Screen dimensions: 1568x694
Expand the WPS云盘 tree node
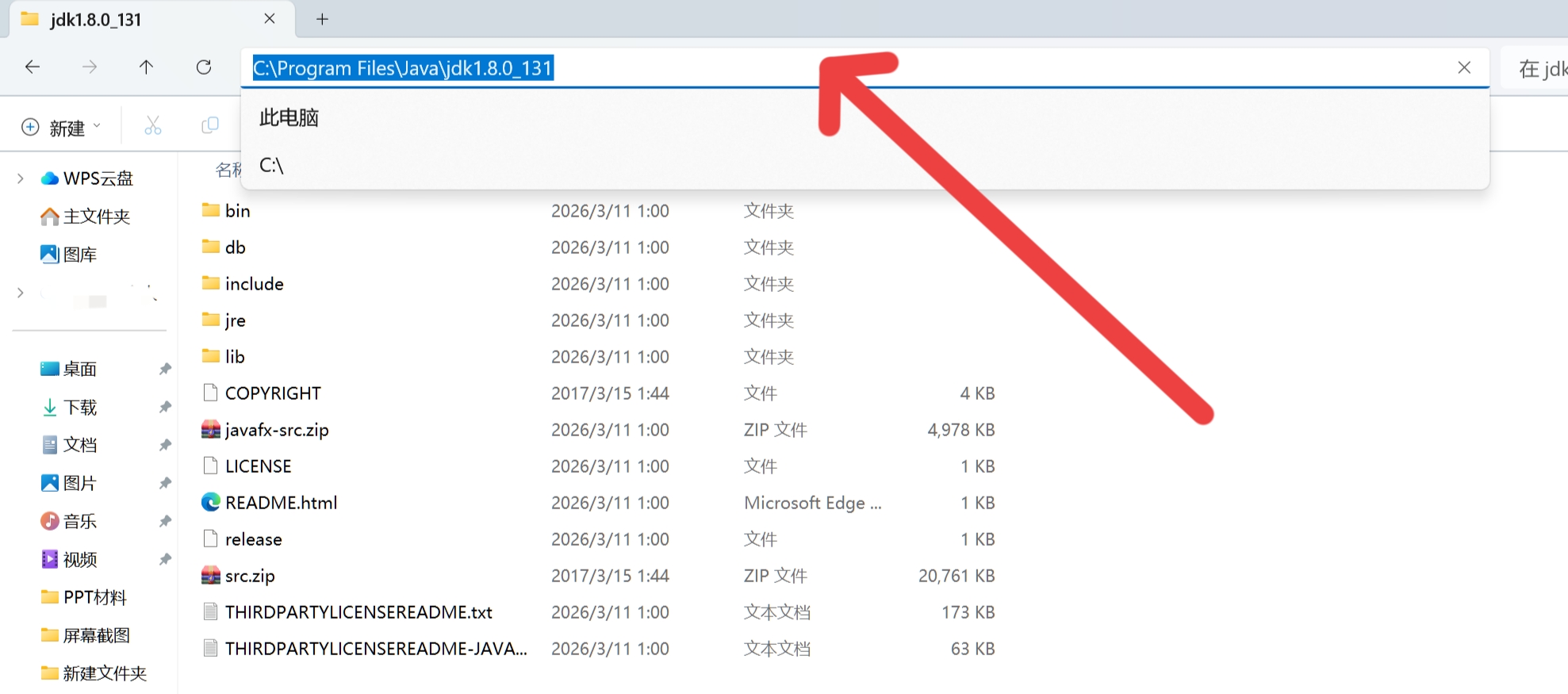point(21,178)
